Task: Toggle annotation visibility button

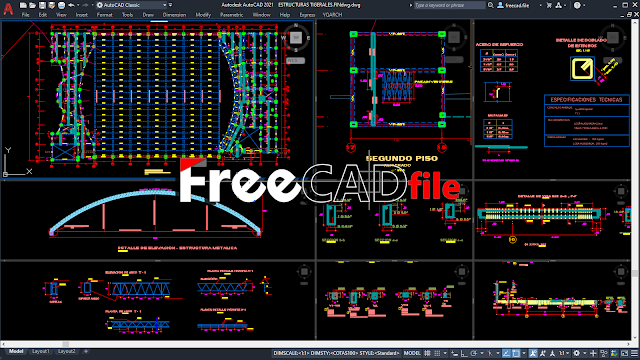Action: point(533,353)
